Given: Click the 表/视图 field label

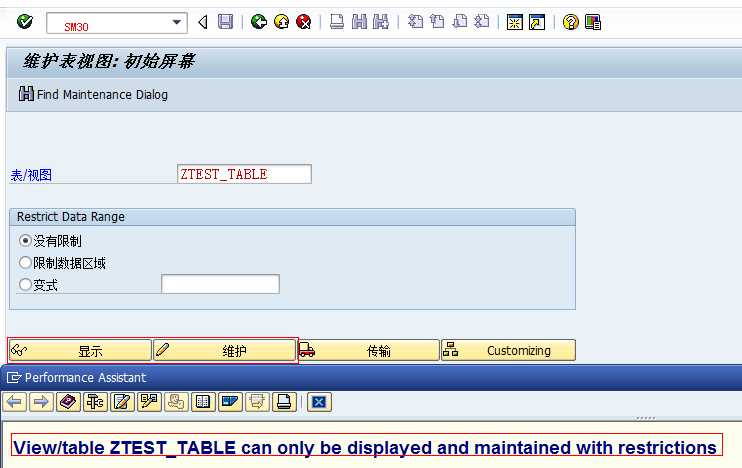Looking at the screenshot, I should [x=31, y=175].
